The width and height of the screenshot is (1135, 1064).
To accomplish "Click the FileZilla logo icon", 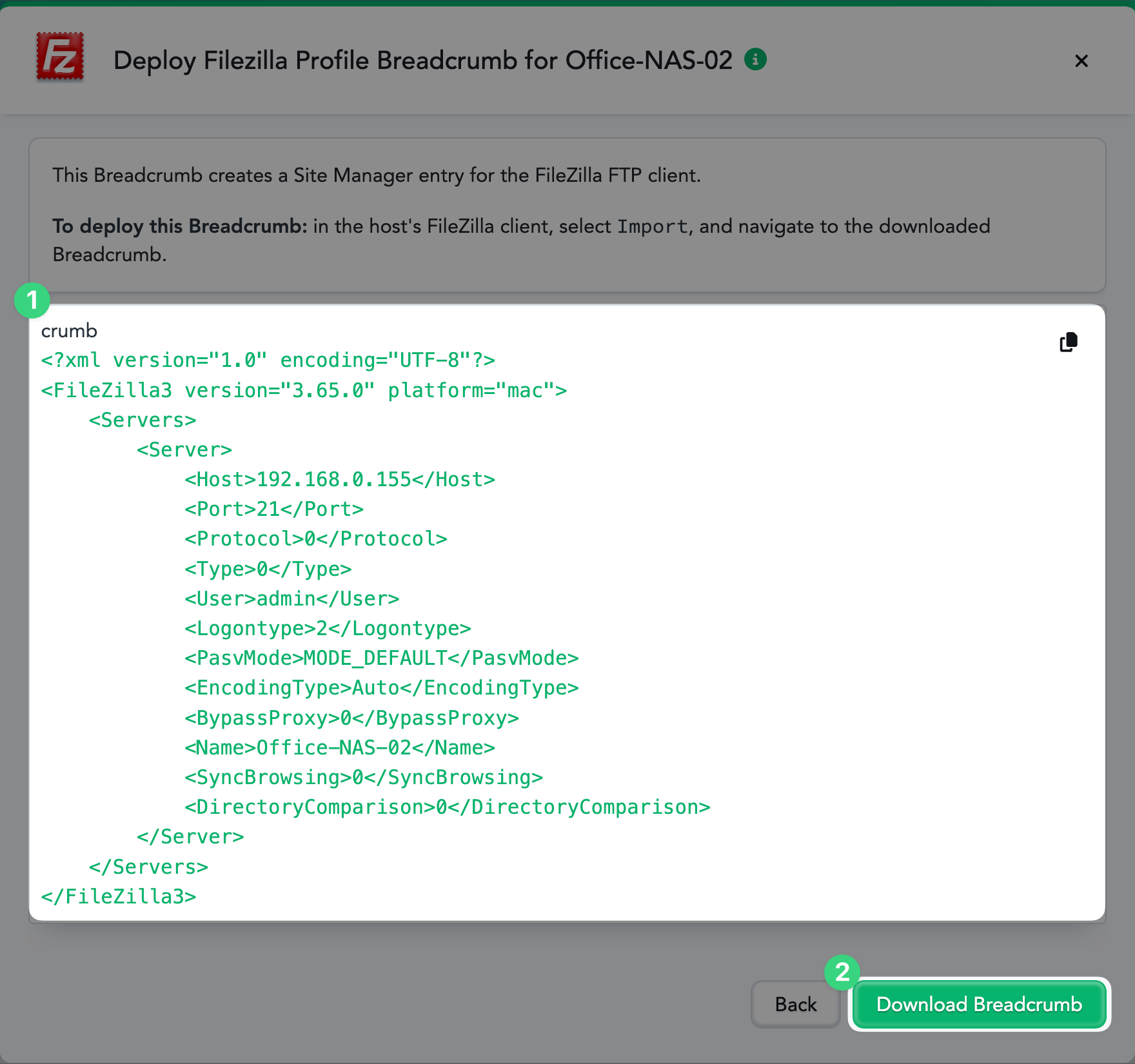I will 60,57.
